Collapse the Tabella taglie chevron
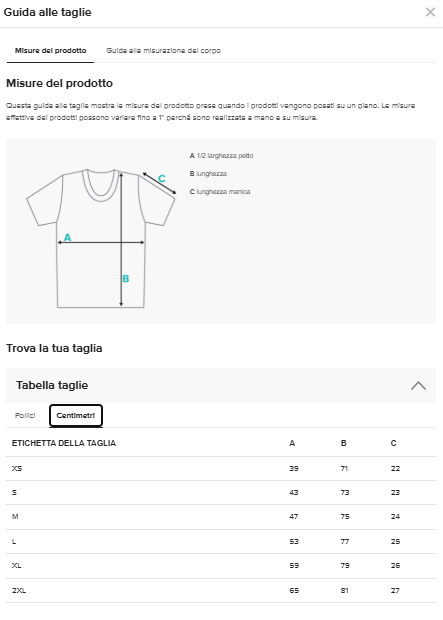The height and width of the screenshot is (620, 443). tap(418, 386)
